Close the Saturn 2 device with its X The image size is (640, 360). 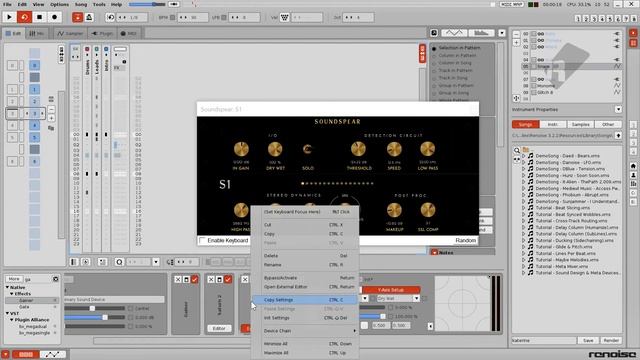click(211, 279)
